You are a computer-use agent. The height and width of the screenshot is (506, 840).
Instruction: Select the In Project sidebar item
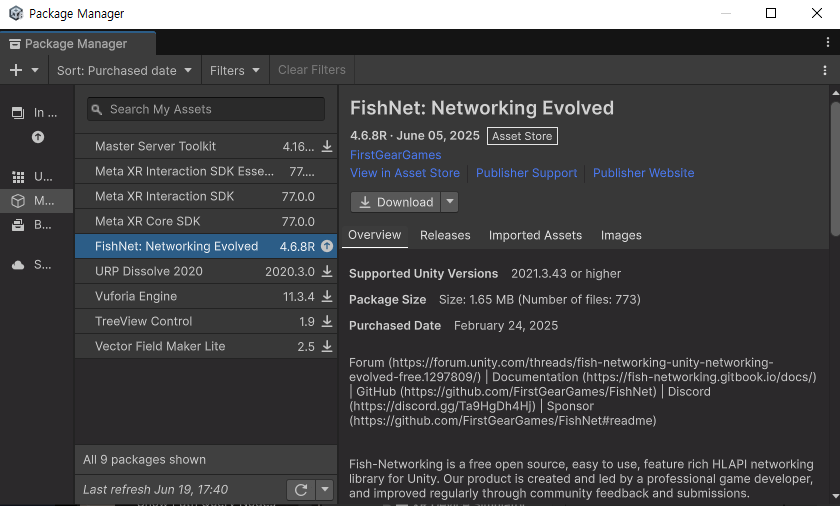(x=36, y=112)
